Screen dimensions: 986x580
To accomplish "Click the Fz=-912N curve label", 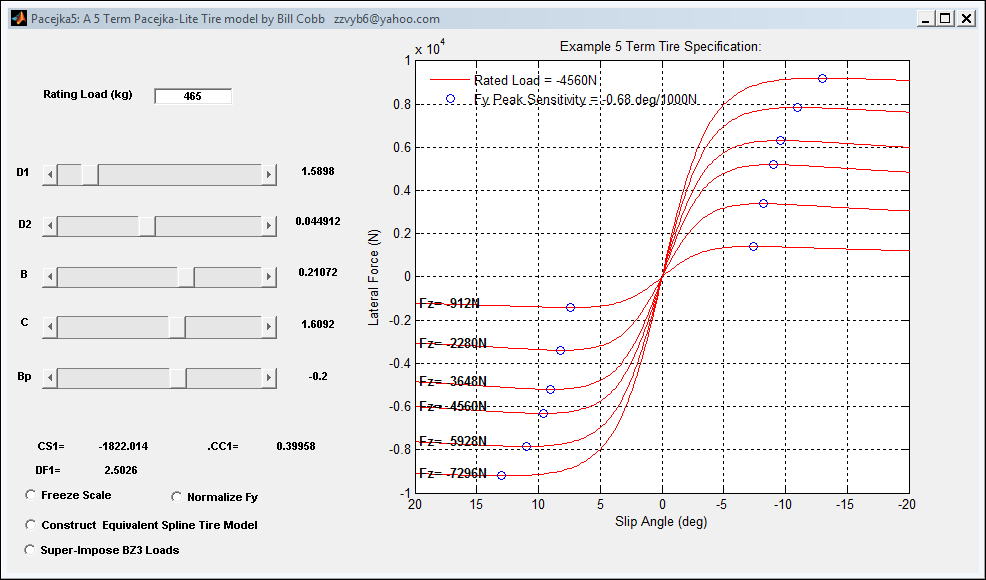I will [x=450, y=303].
